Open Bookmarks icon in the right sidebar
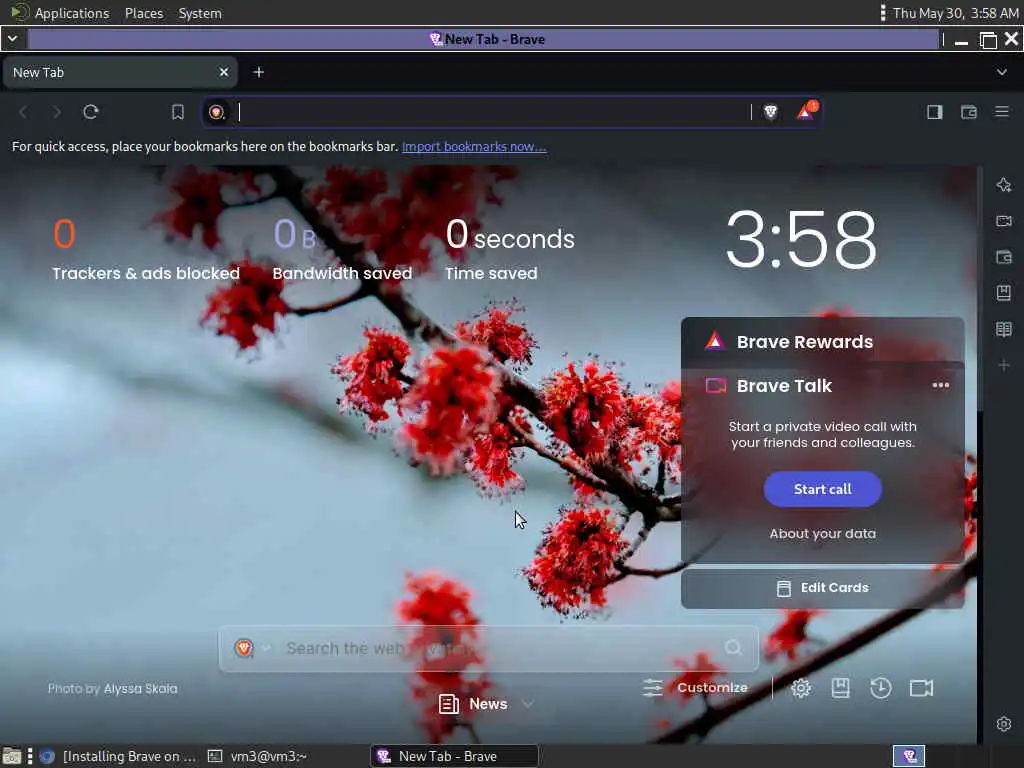 (1004, 293)
